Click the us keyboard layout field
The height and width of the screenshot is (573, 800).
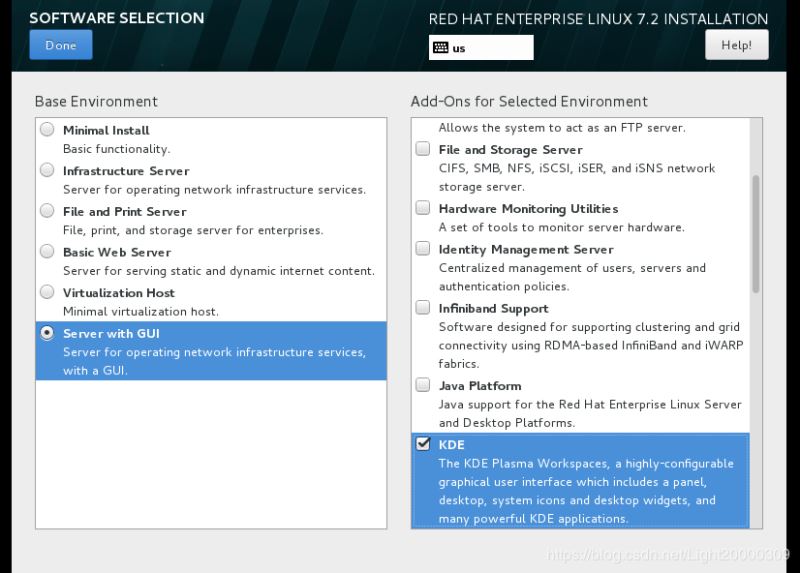490,47
